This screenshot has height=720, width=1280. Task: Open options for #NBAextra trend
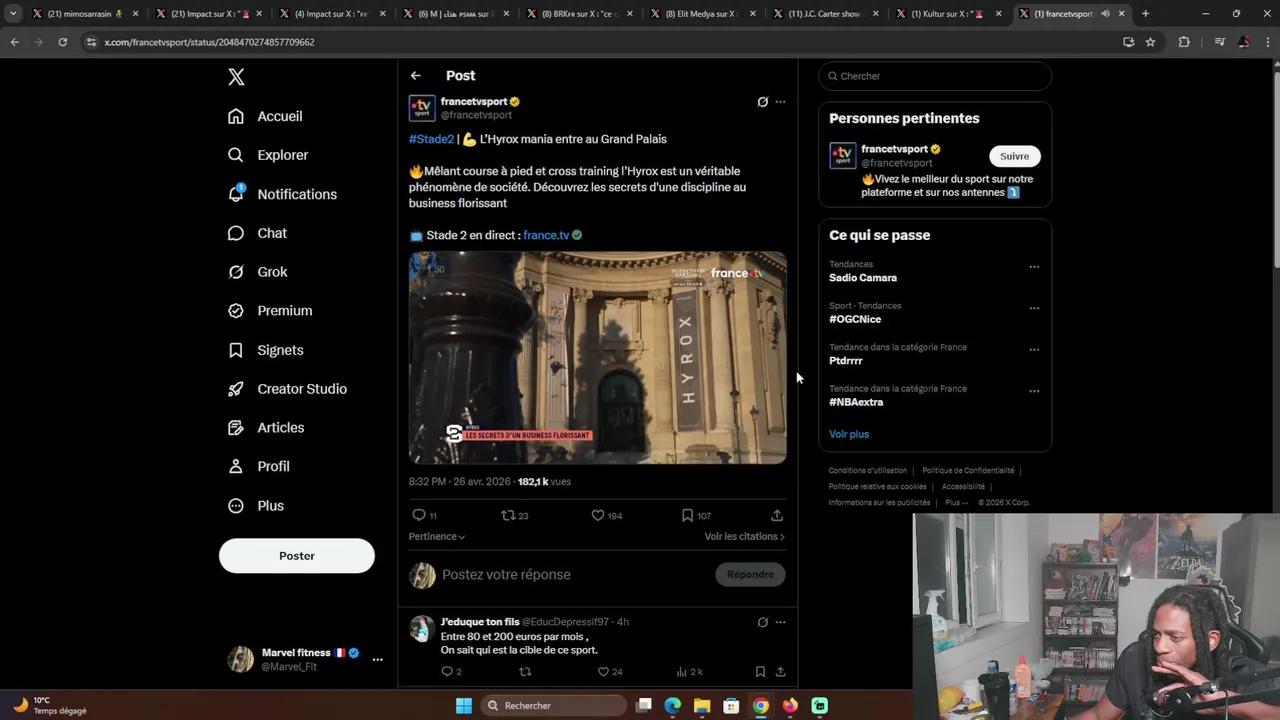[1034, 391]
